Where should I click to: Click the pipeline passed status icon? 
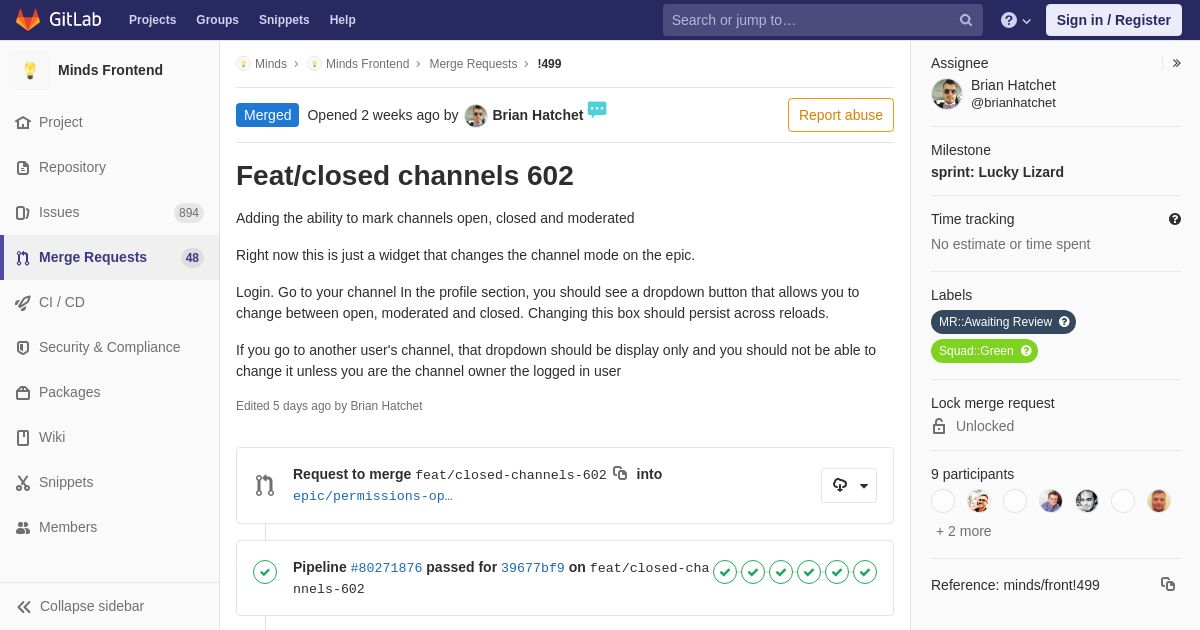(265, 572)
